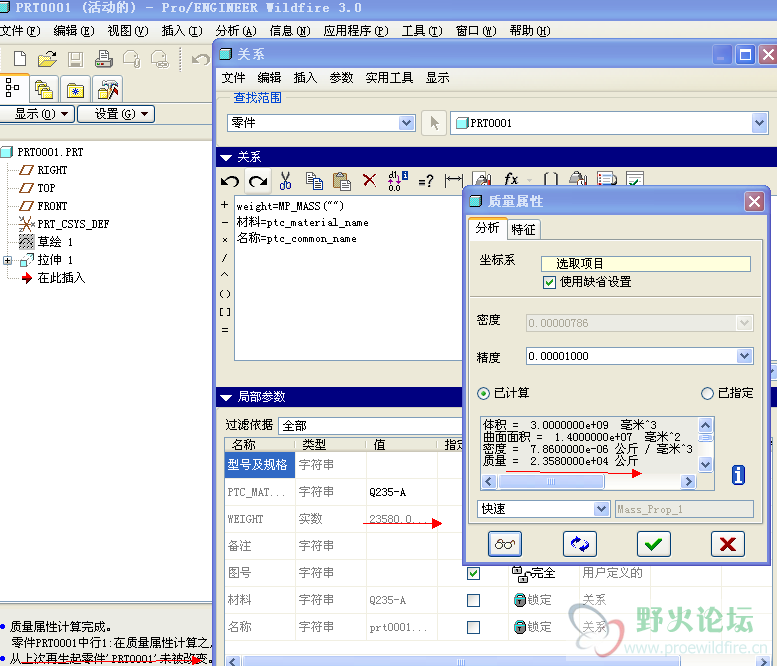Open a file with the folder icon
Viewport: 777px width, 666px height.
[47, 58]
